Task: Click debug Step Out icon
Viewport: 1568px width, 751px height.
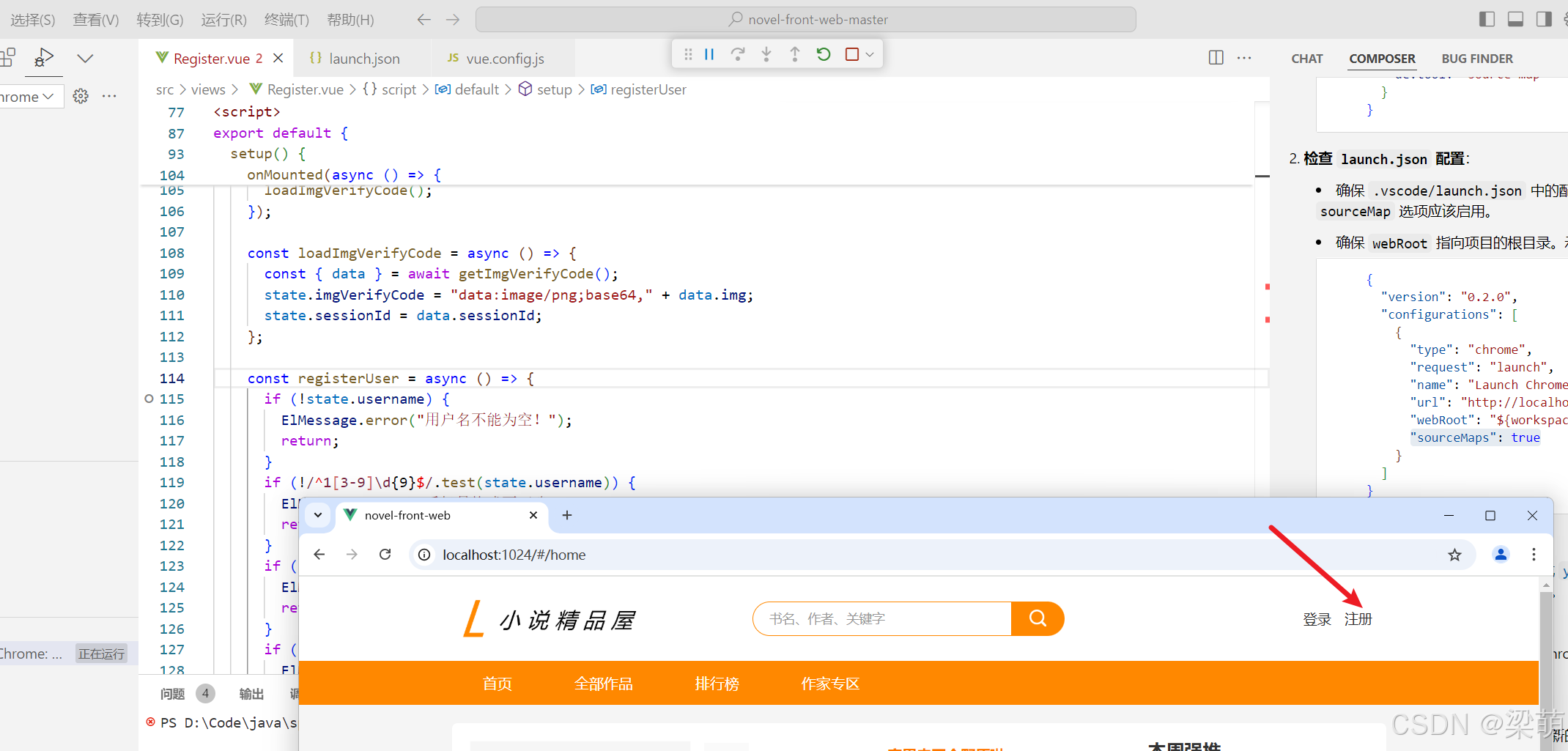Action: [795, 54]
